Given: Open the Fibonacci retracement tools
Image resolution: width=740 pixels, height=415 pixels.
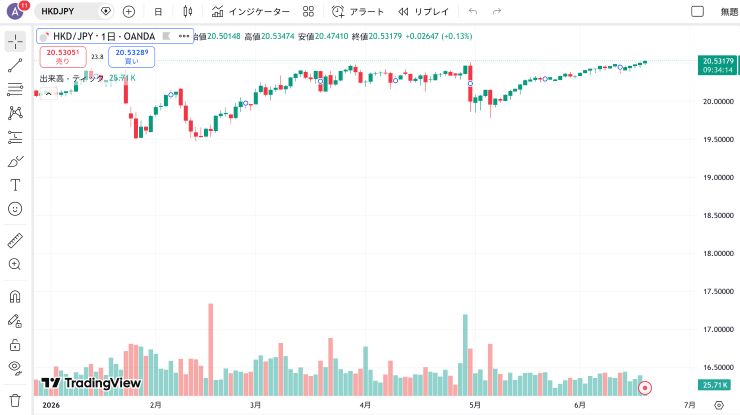Looking at the screenshot, I should pos(15,89).
